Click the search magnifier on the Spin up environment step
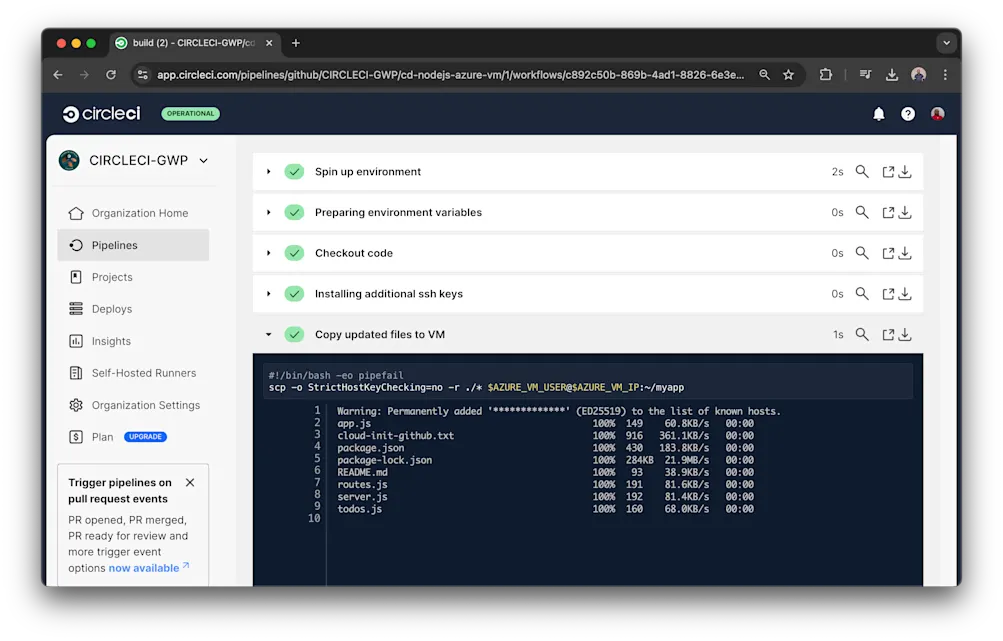Screen dimensions: 1003x641 click(x=861, y=171)
